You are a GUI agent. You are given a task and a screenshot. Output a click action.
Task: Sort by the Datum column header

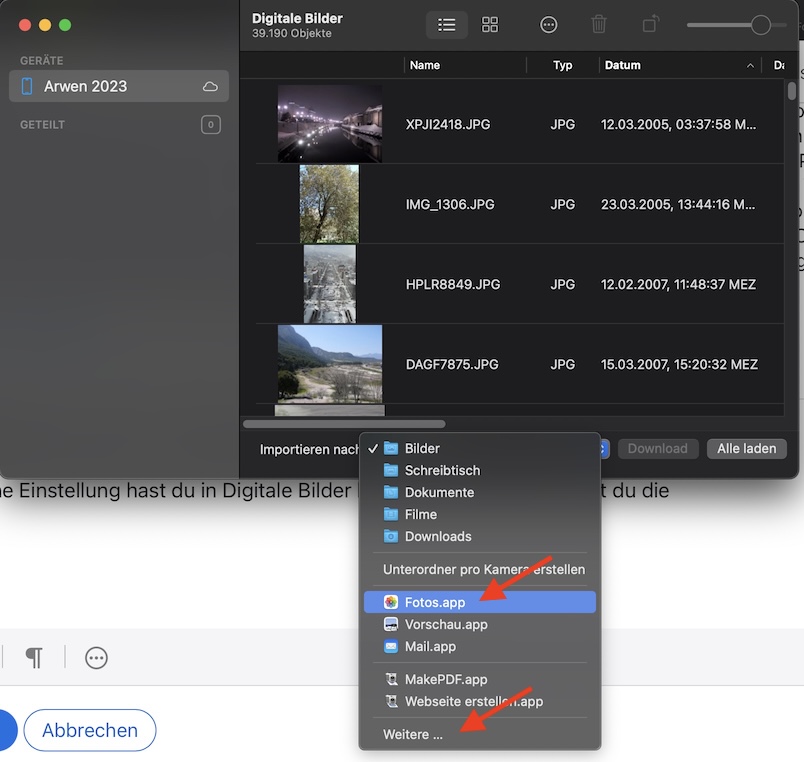(x=622, y=65)
